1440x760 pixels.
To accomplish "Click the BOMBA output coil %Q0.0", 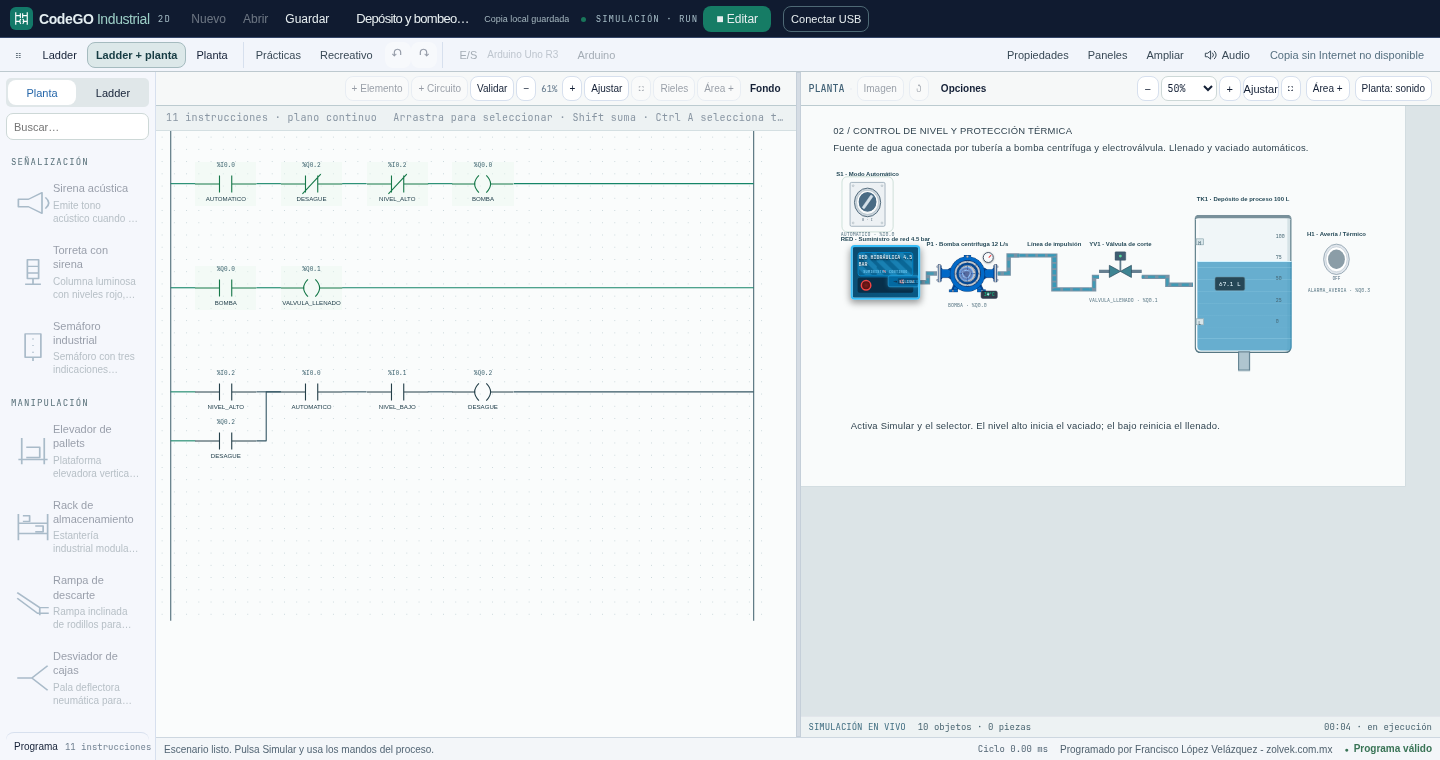I will [483, 184].
